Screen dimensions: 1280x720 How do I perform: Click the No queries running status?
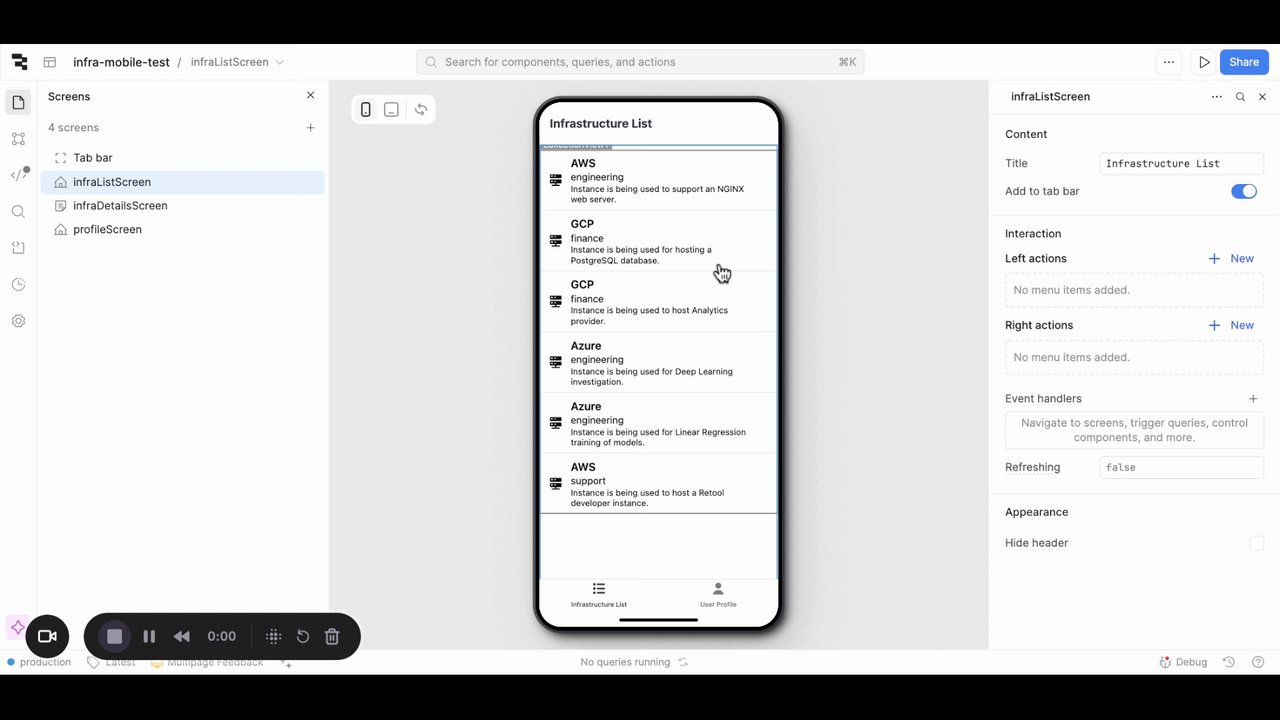pos(625,662)
